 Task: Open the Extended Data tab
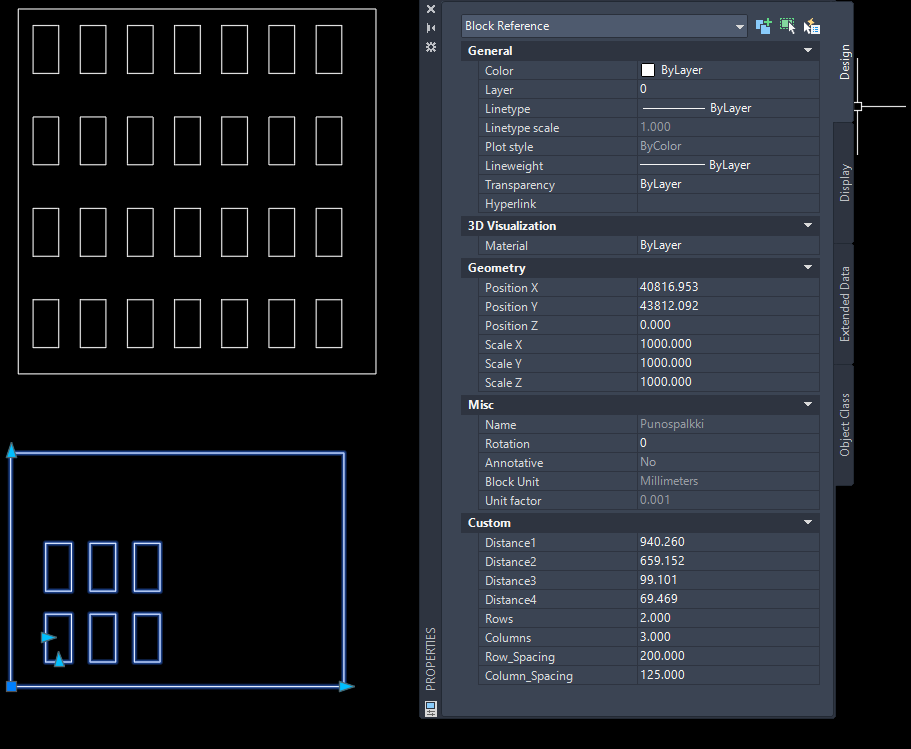(844, 304)
